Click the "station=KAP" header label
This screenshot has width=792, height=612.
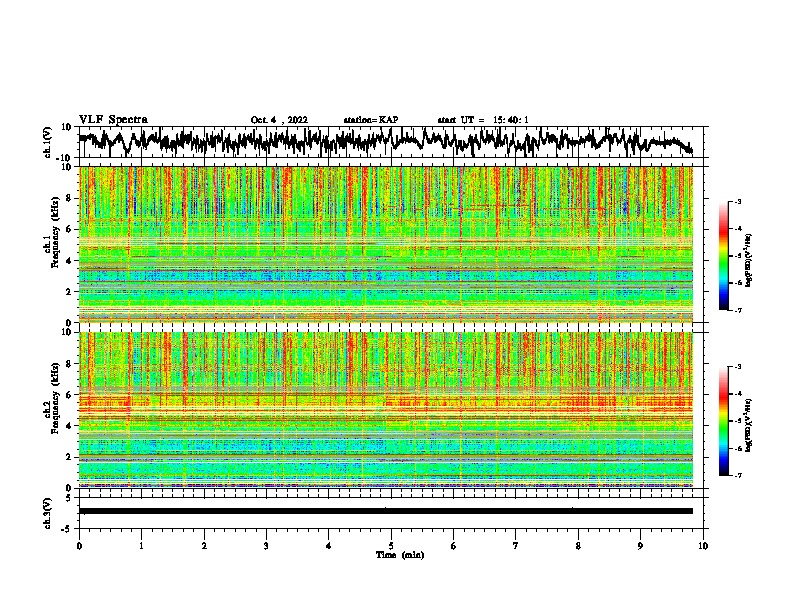[371, 120]
